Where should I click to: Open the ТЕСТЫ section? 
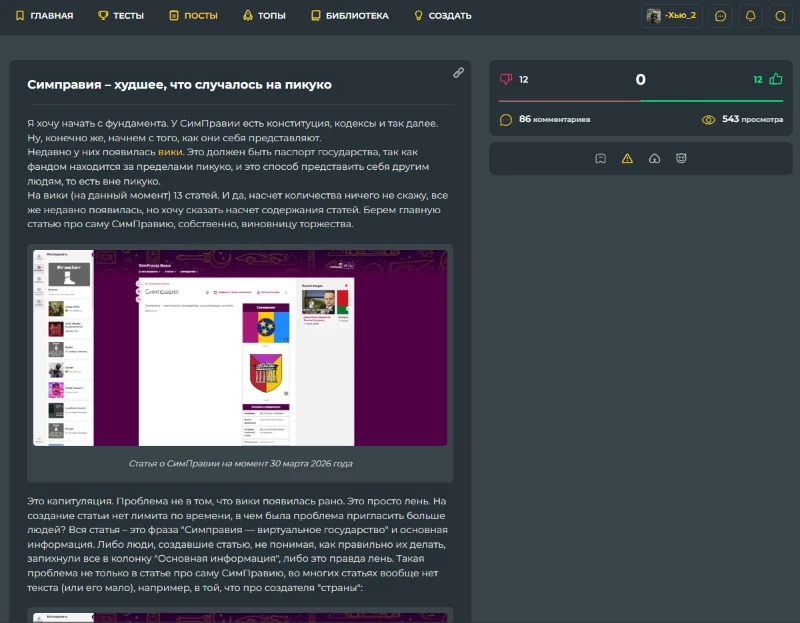[121, 16]
